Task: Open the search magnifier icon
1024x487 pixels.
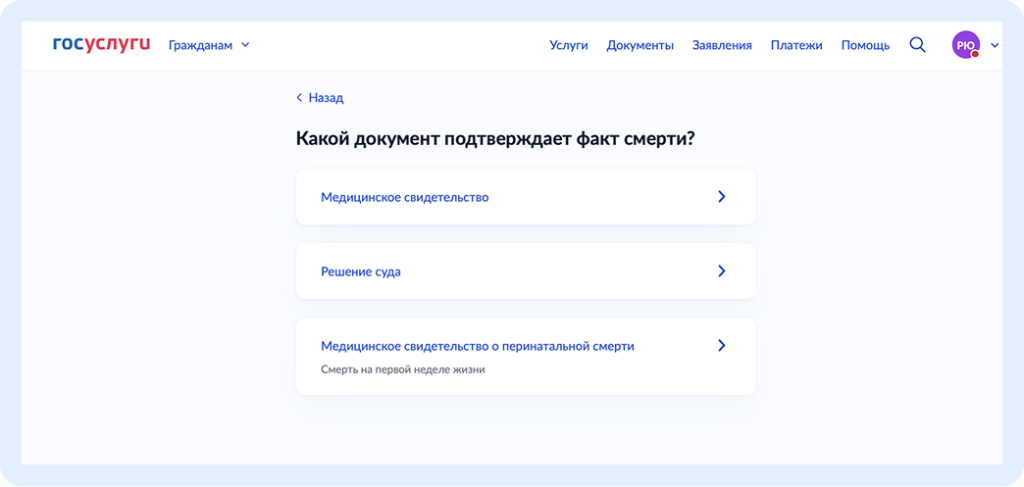Action: click(918, 45)
